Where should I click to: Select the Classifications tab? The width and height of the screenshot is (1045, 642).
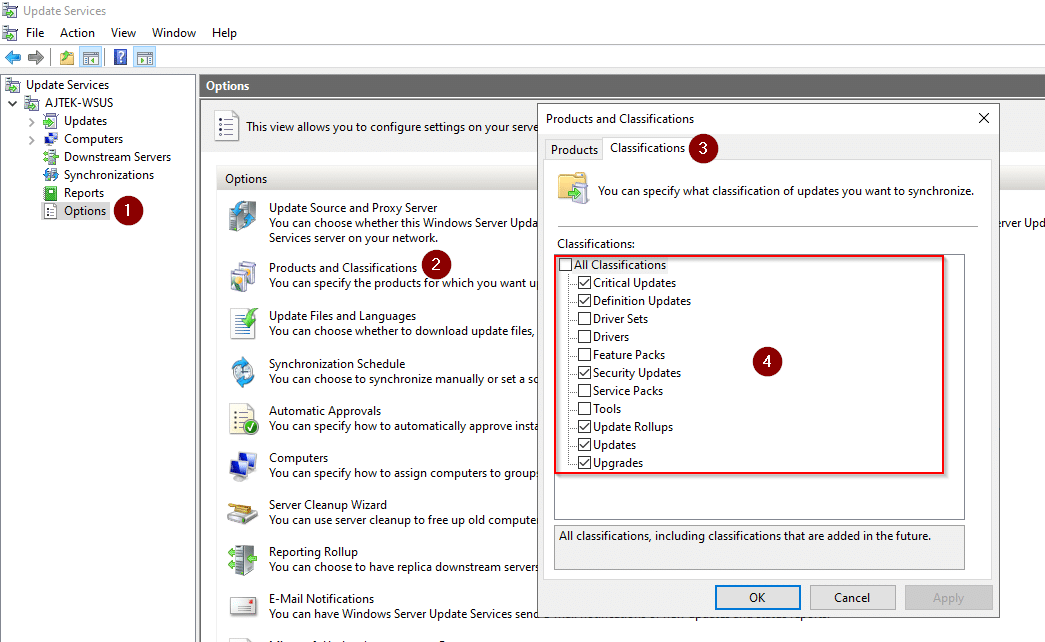coord(647,148)
